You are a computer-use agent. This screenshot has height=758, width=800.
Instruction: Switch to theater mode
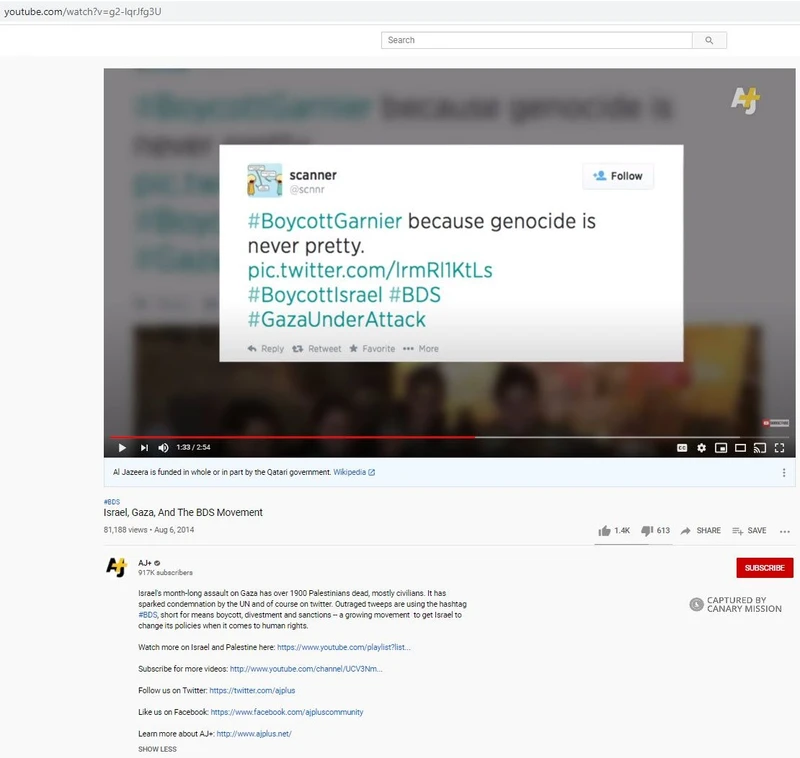click(741, 448)
